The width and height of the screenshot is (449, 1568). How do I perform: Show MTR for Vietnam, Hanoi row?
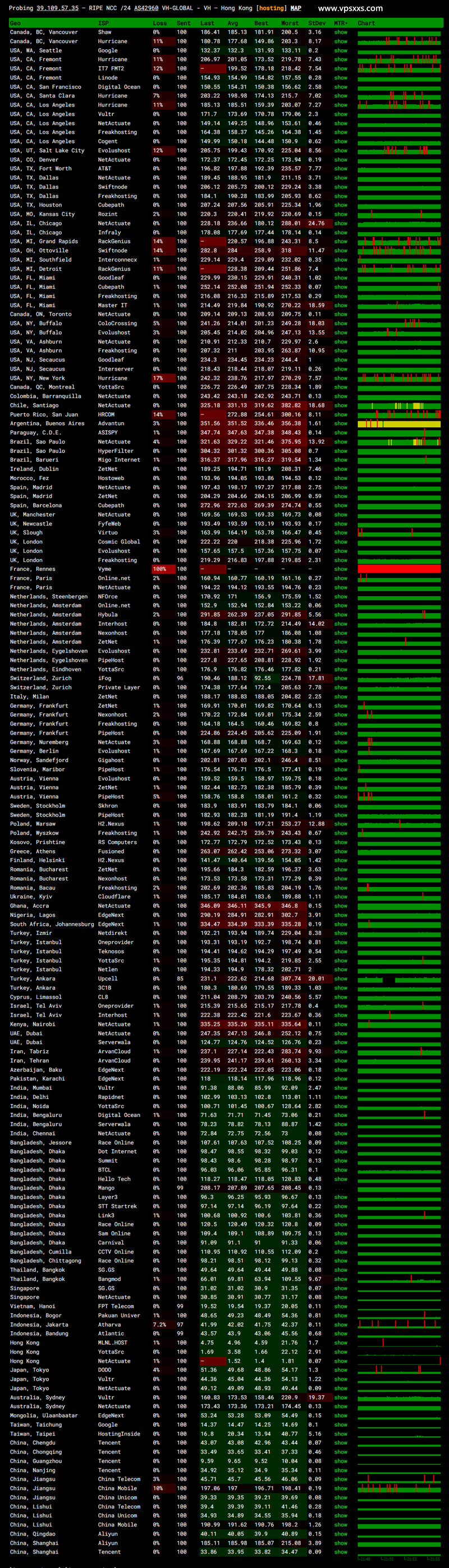click(341, 1306)
